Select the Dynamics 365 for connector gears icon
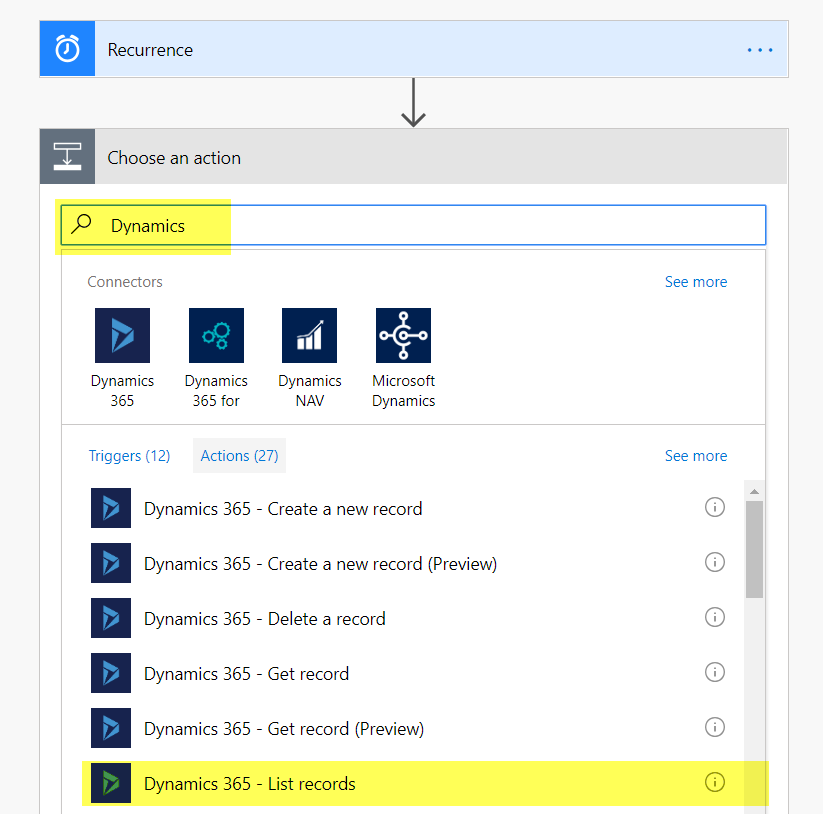The image size is (823, 814). tap(216, 335)
